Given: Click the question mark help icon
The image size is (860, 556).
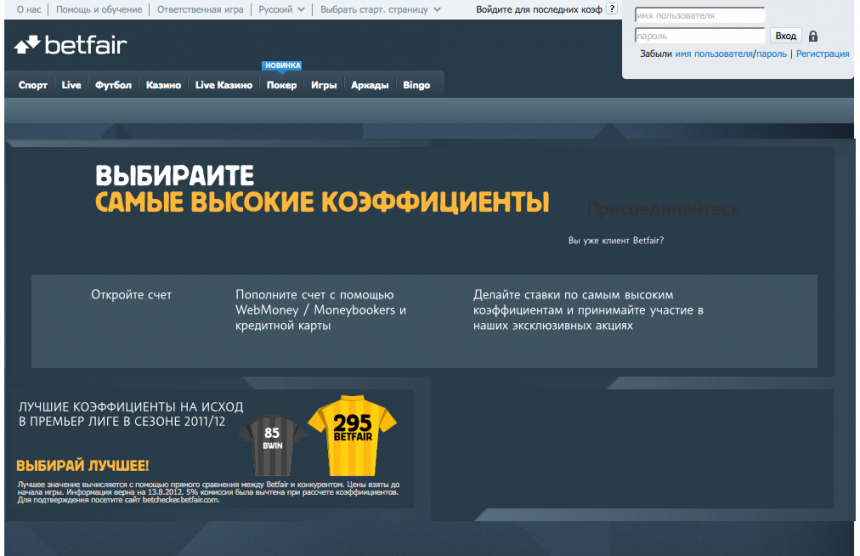Looking at the screenshot, I should click(612, 9).
